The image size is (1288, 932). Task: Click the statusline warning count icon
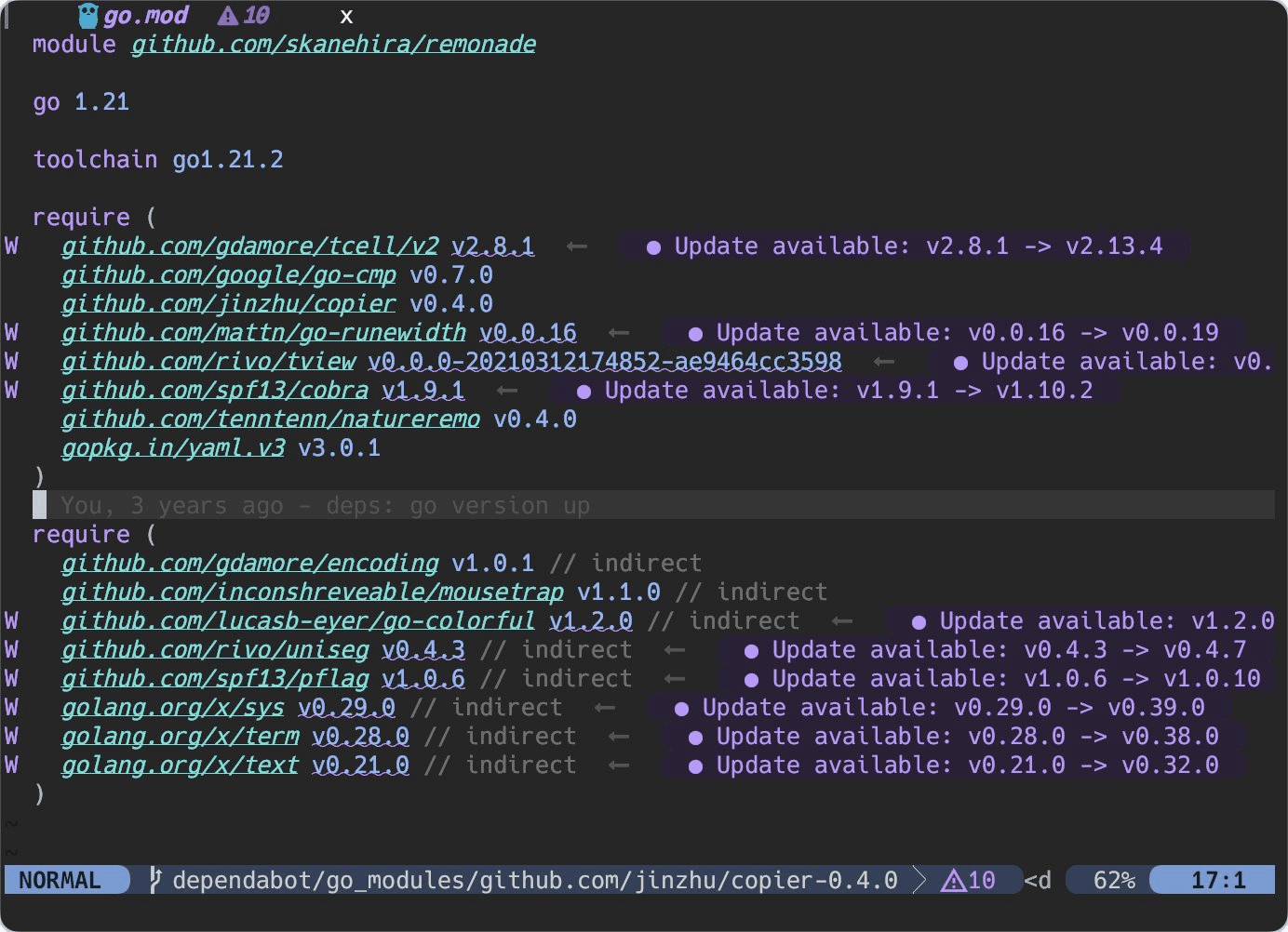point(954,880)
